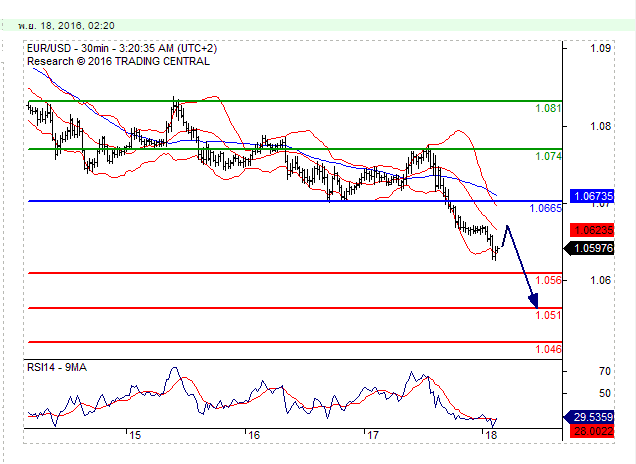Click the red 28.0022 RSI MA tag
The image size is (636, 464).
pyautogui.click(x=592, y=431)
